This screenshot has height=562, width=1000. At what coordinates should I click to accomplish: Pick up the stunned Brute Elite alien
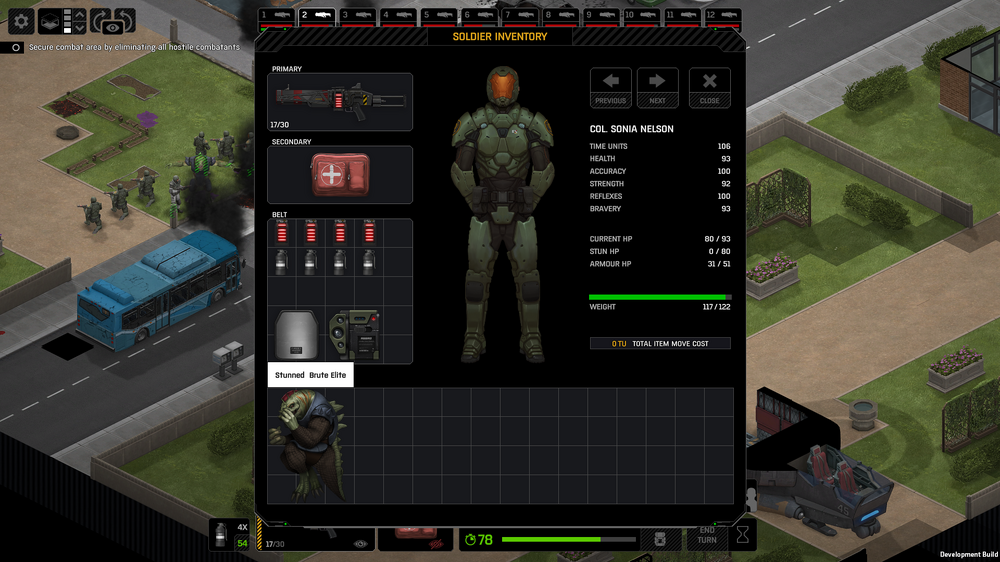coord(309,445)
